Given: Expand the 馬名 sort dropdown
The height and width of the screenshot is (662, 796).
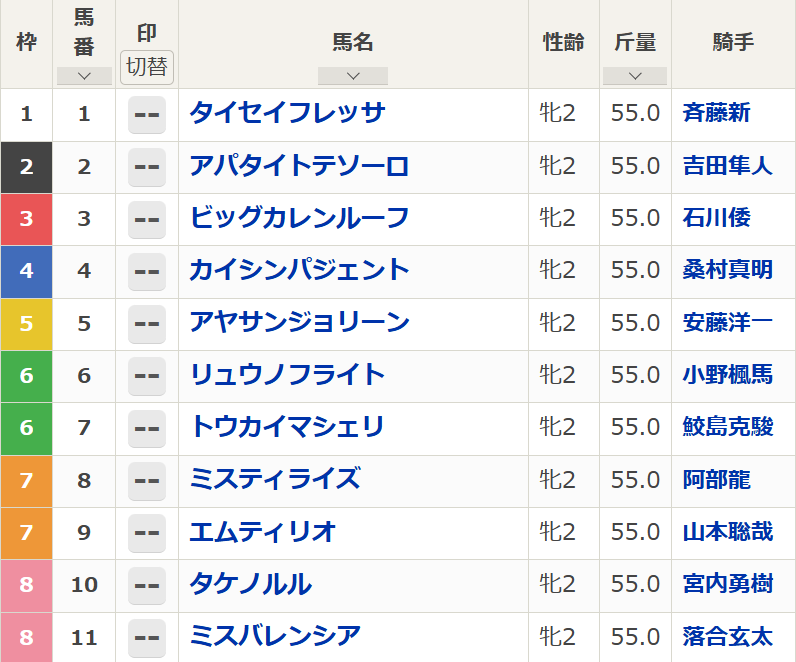Looking at the screenshot, I should tap(352, 76).
